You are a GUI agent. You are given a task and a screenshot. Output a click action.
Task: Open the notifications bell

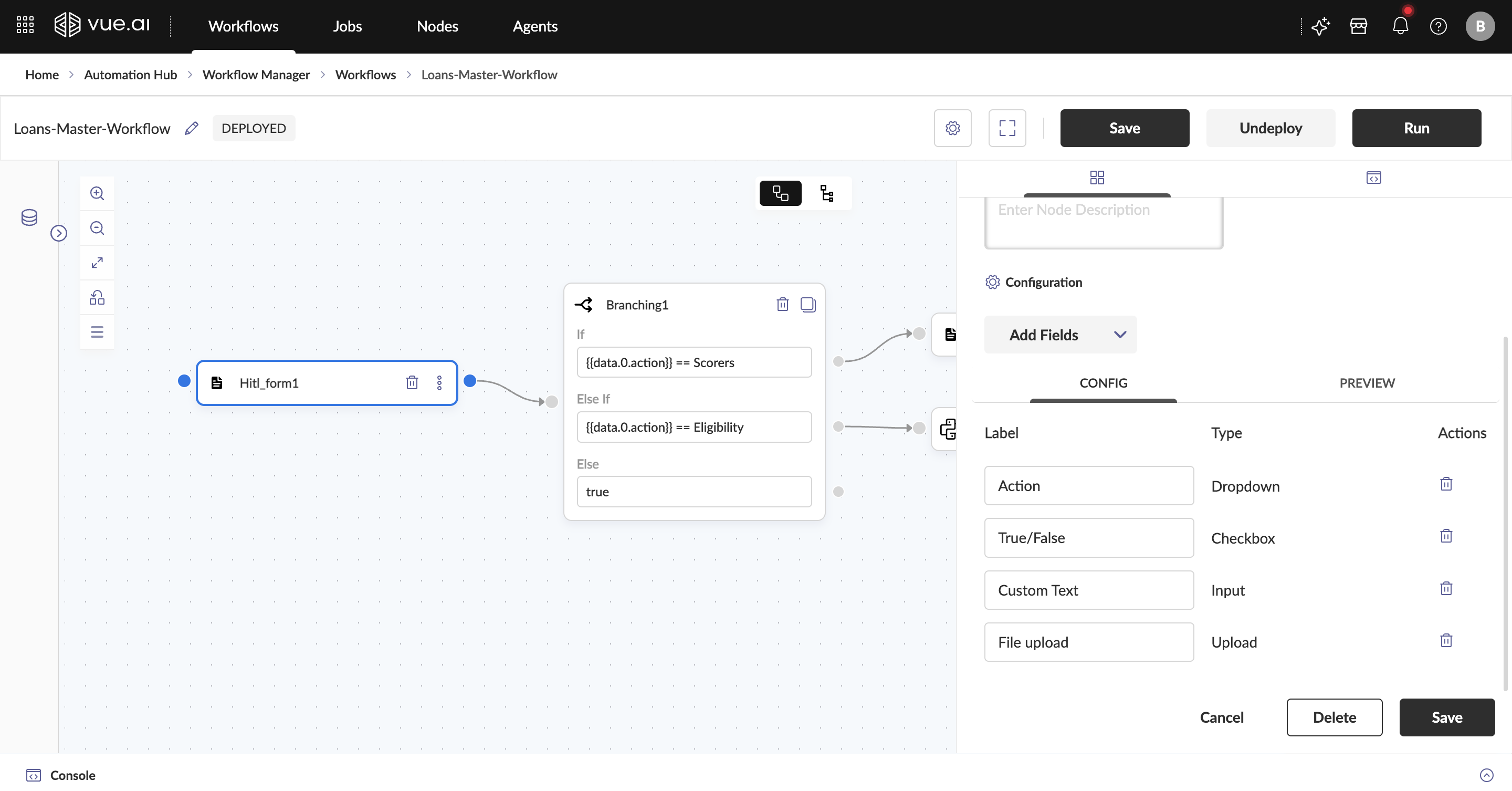1400,26
